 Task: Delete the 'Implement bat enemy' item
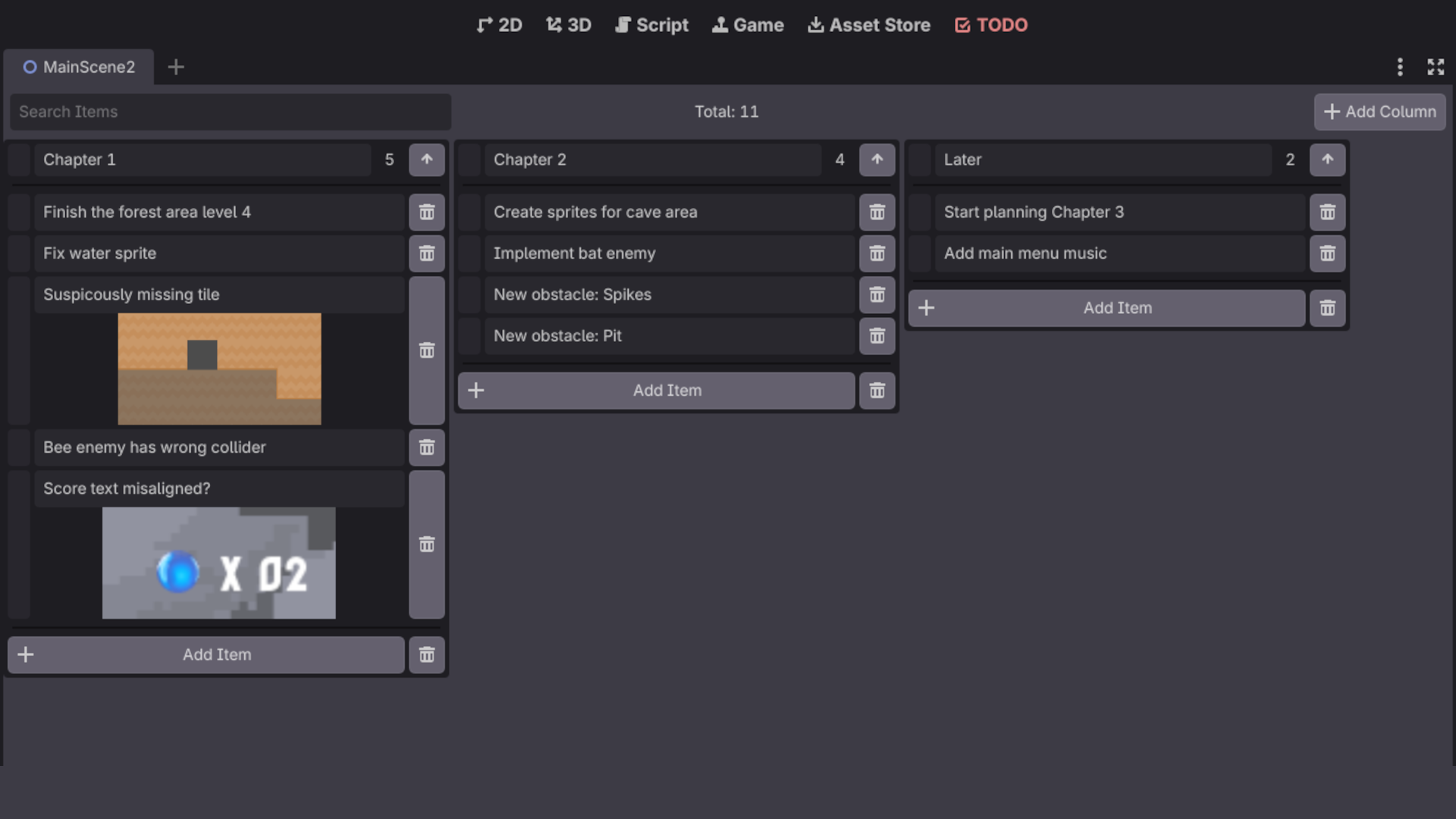877,253
